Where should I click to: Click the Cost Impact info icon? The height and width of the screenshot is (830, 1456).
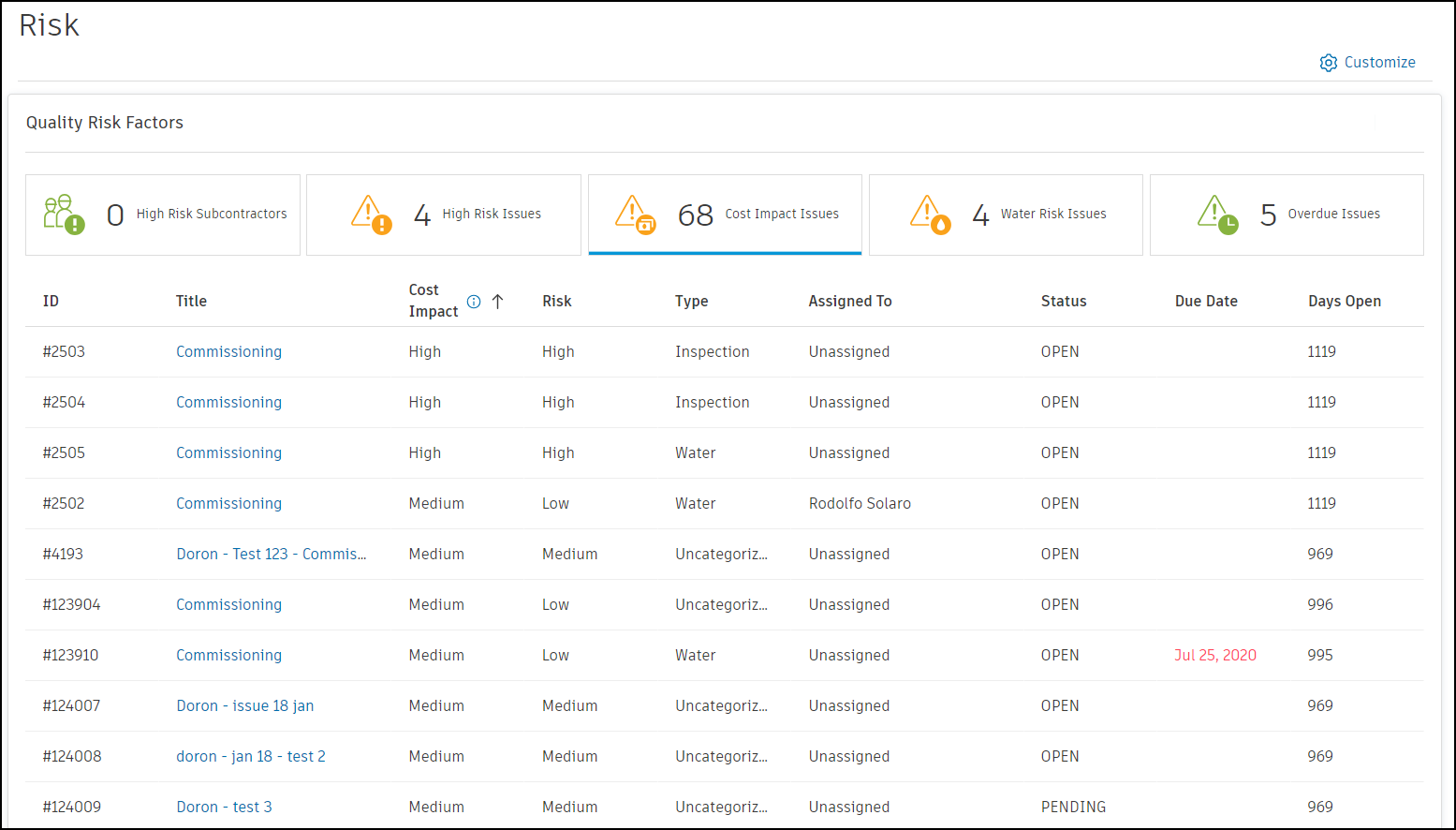(474, 302)
